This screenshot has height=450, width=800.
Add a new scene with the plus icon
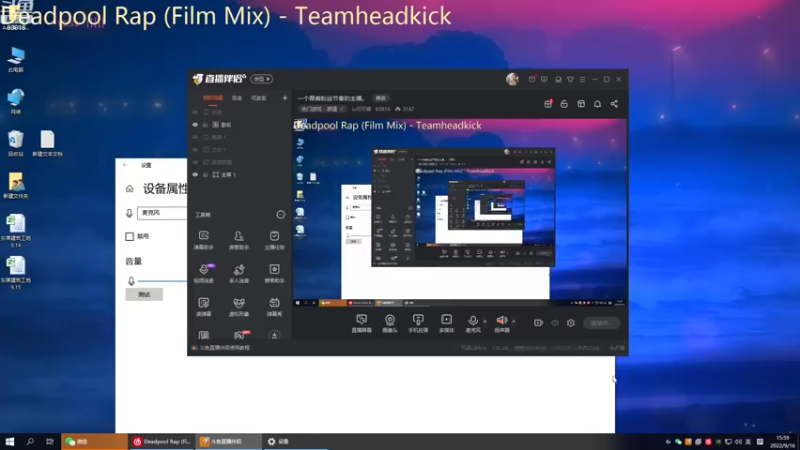[285, 98]
